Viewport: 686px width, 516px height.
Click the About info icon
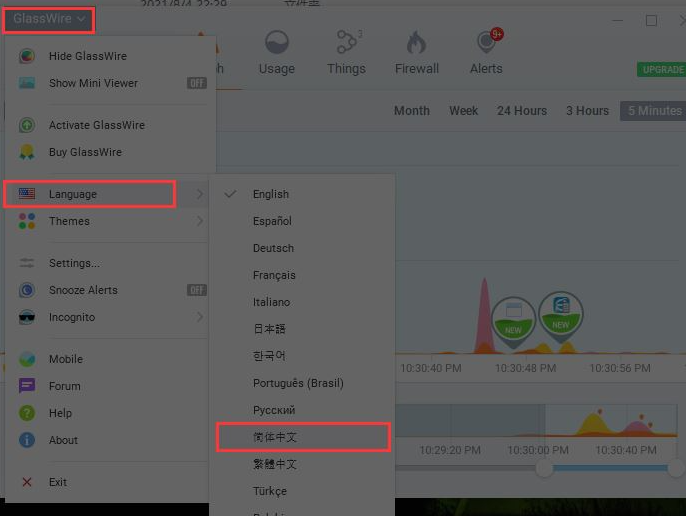[27, 440]
